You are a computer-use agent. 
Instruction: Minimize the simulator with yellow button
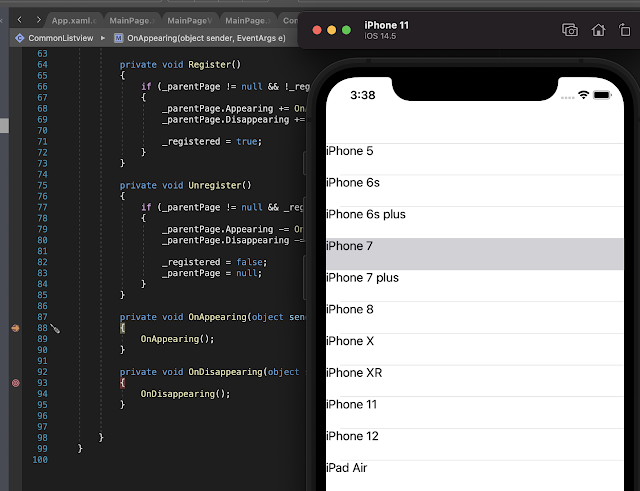point(331,30)
